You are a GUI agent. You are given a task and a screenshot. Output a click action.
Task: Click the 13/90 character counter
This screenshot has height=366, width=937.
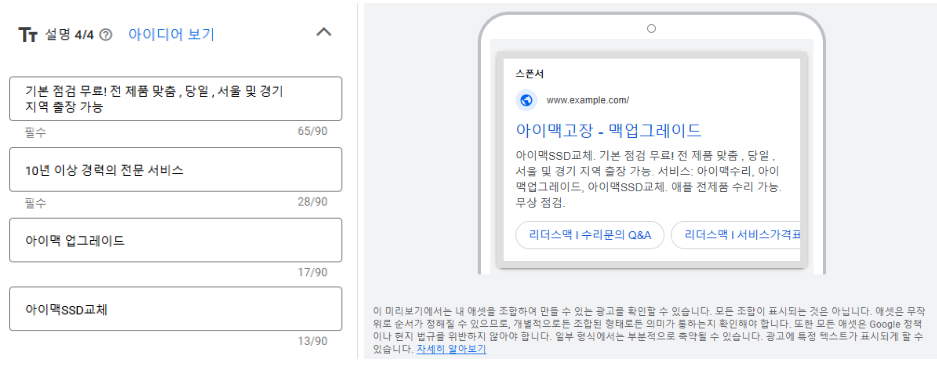click(313, 342)
